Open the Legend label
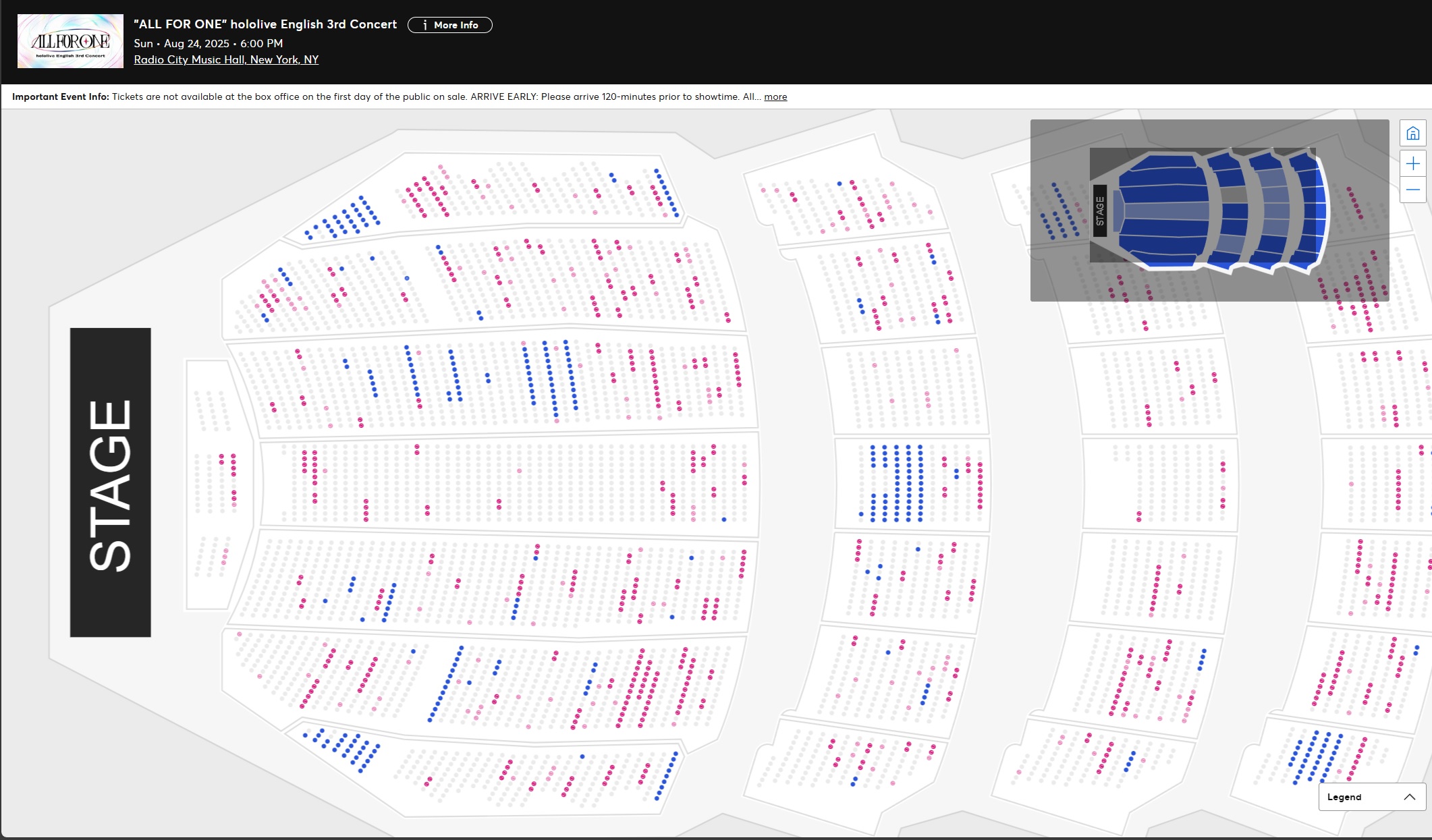Screen dimensions: 1432x840 (1344, 797)
